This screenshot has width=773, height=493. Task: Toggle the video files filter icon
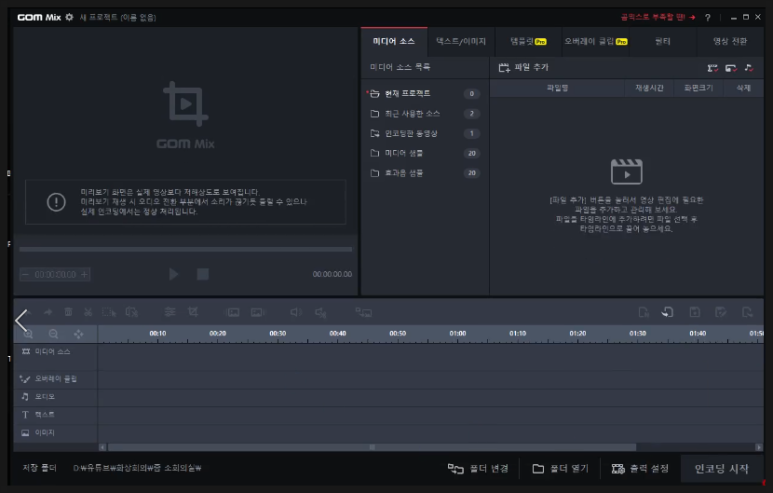tap(712, 68)
